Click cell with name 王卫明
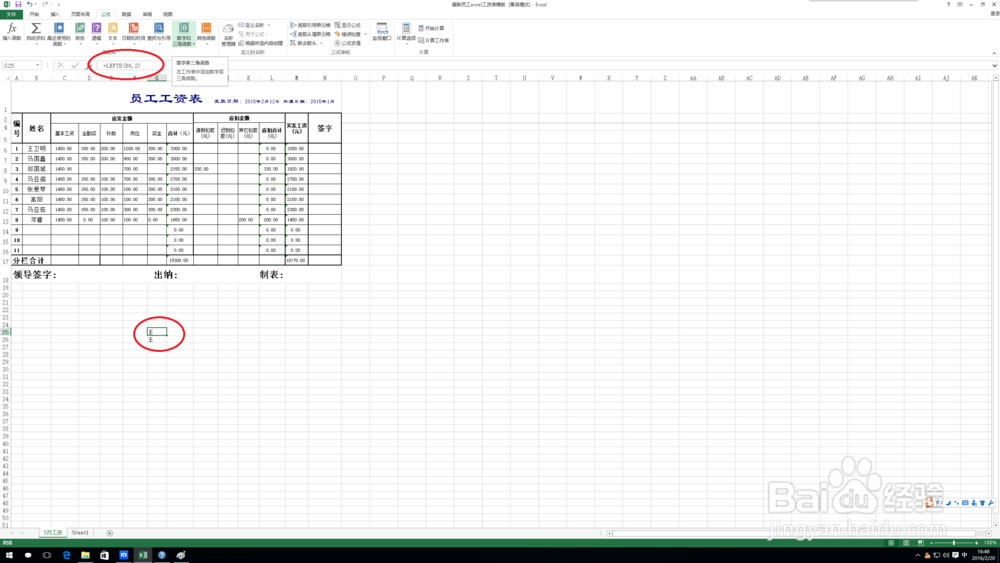Image resolution: width=1000 pixels, height=563 pixels. [36, 149]
